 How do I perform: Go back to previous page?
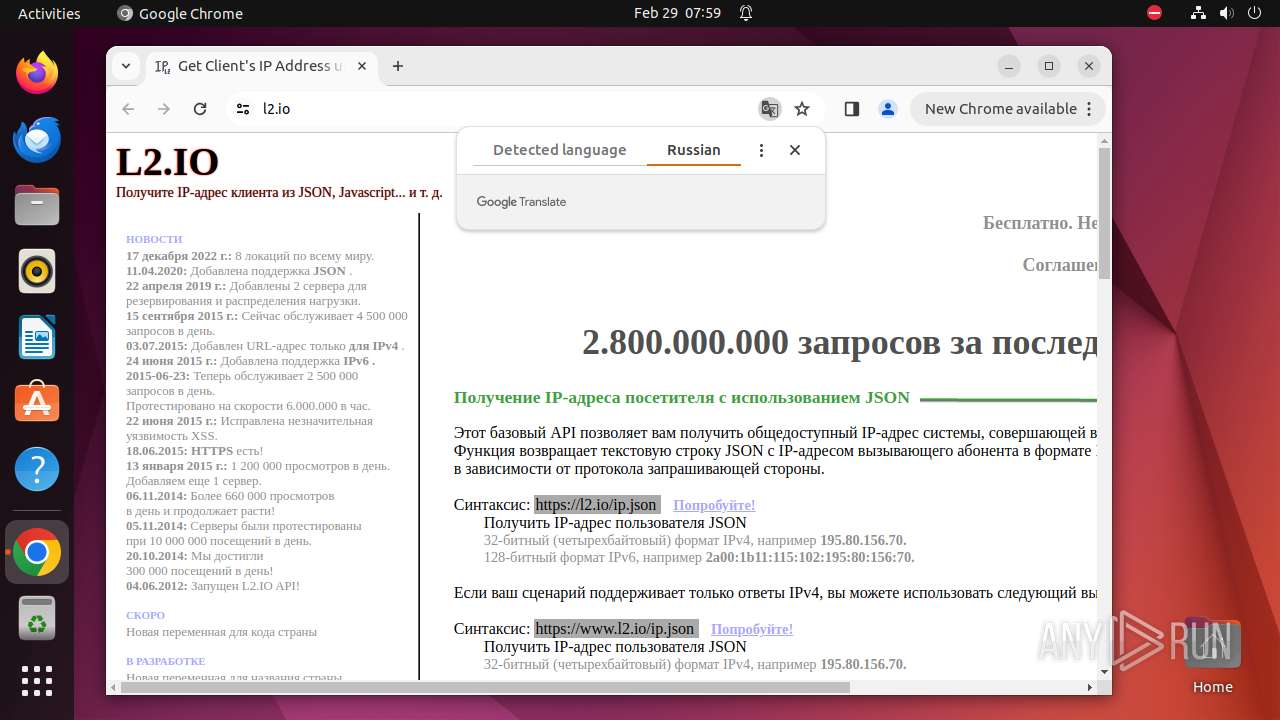(128, 109)
